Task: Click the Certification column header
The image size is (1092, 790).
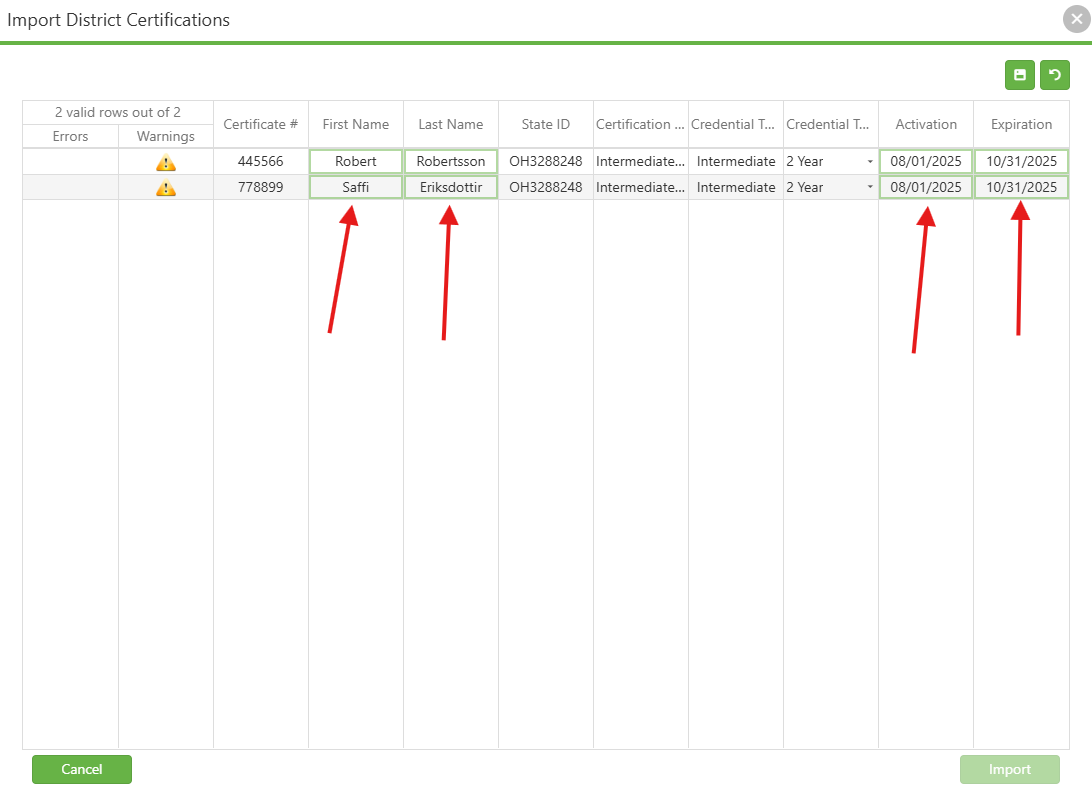Action: point(641,124)
